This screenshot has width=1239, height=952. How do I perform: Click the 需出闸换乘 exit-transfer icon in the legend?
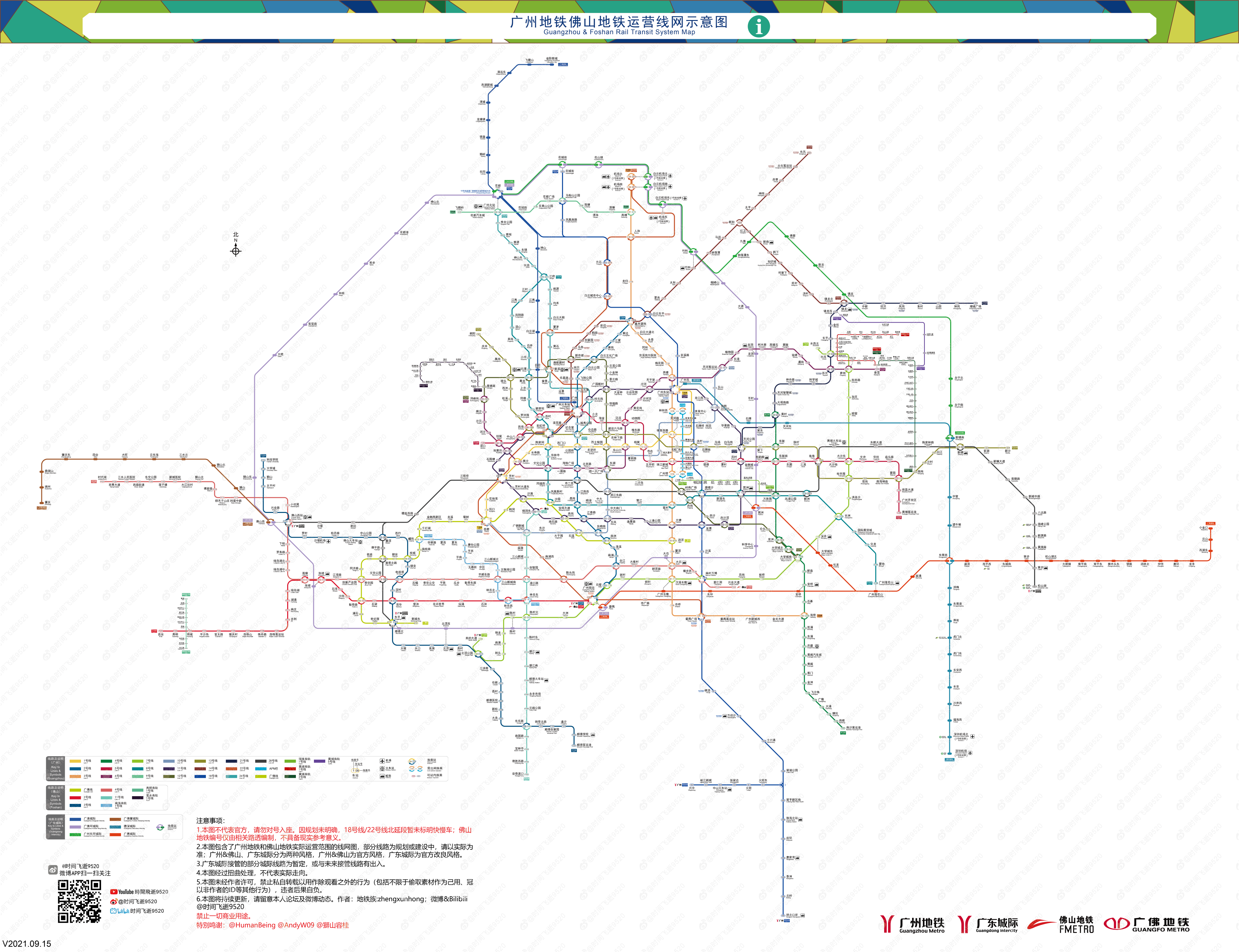pos(416,769)
